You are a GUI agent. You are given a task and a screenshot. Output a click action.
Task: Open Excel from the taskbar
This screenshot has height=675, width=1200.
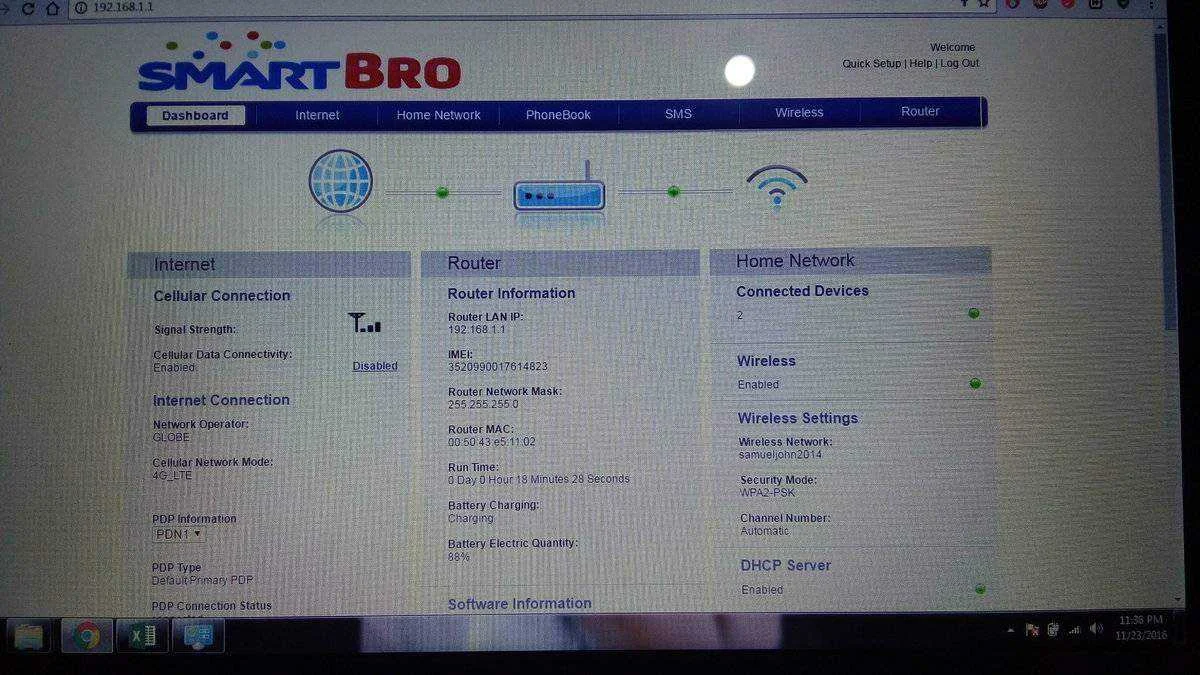pos(142,635)
